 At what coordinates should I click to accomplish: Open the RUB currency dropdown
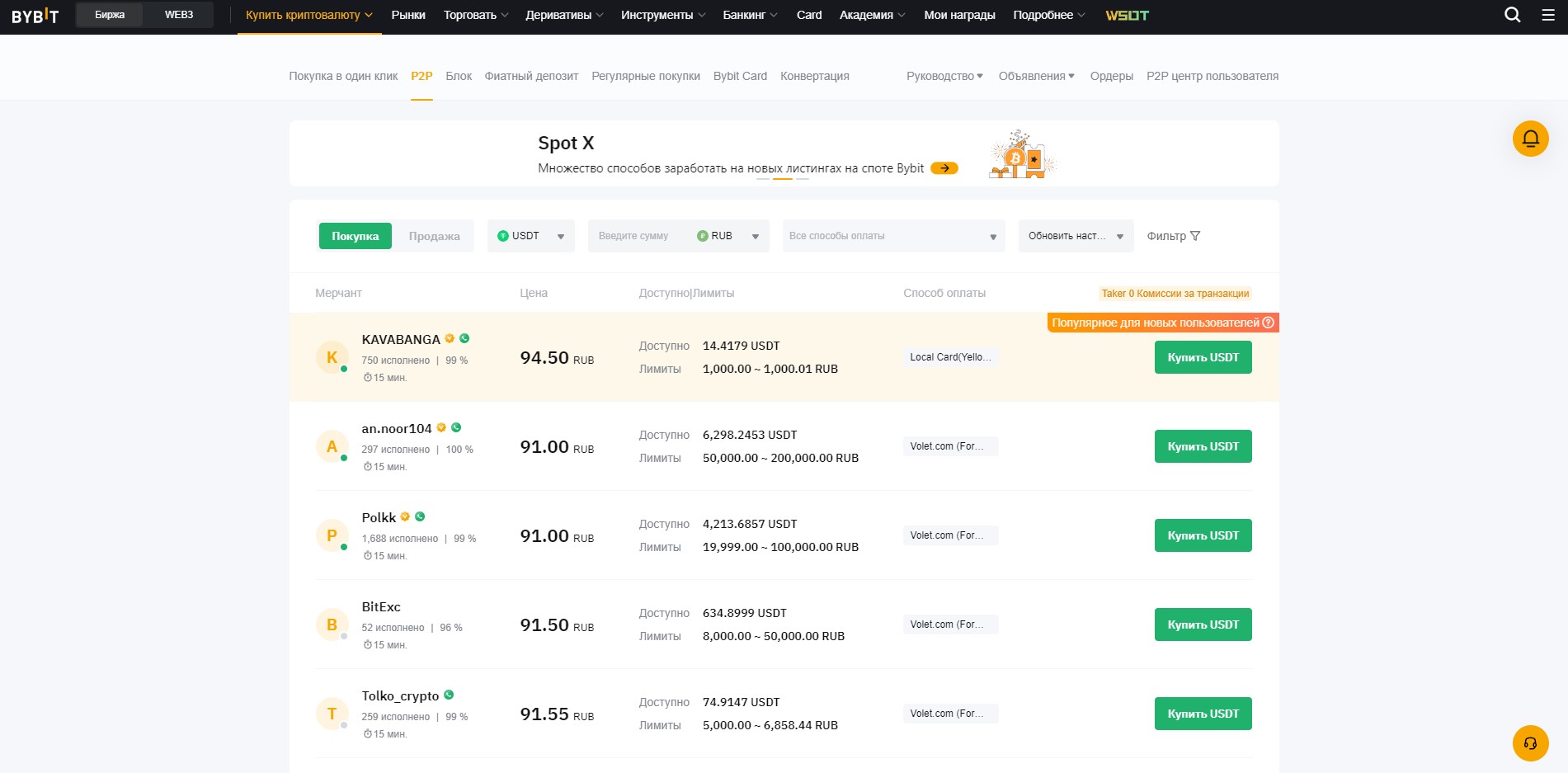(x=727, y=236)
